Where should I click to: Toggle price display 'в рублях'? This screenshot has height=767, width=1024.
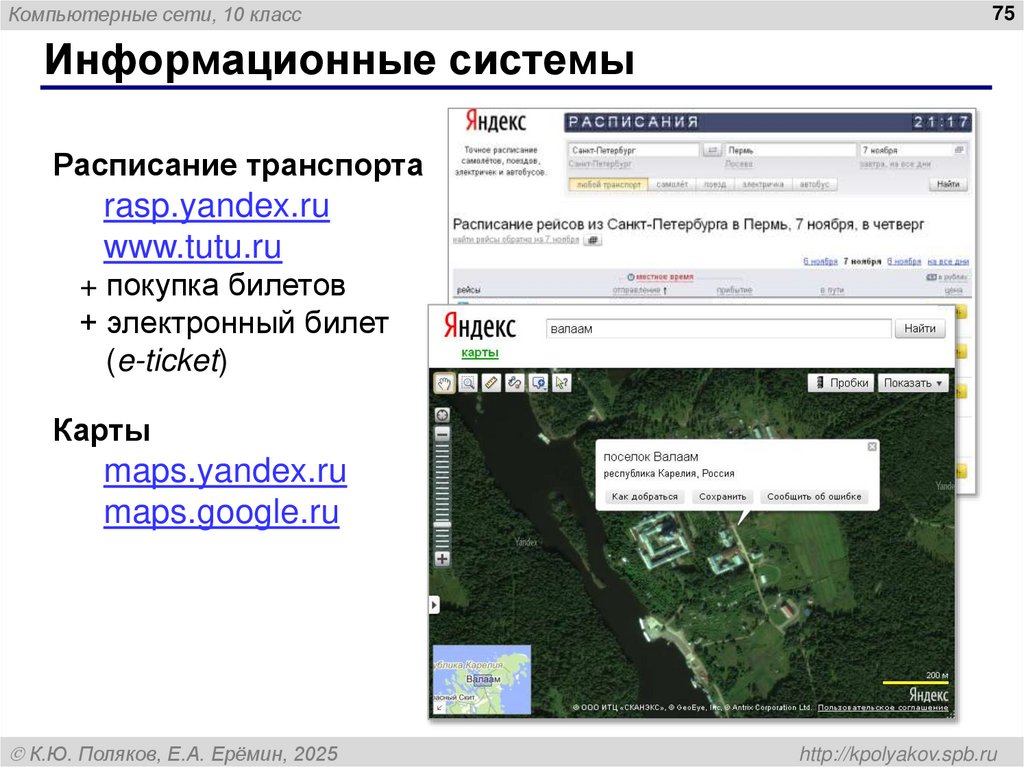[945, 276]
